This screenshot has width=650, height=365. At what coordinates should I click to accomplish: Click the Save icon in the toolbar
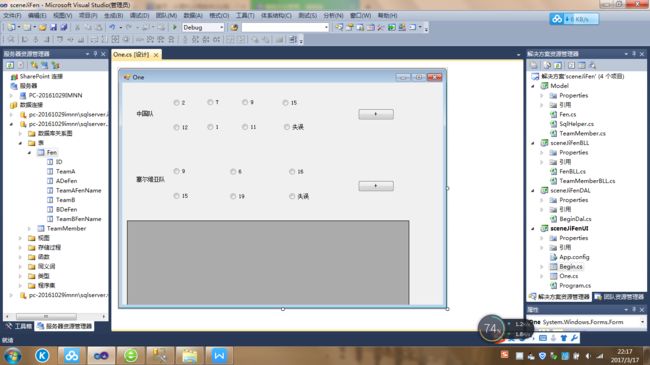53,27
